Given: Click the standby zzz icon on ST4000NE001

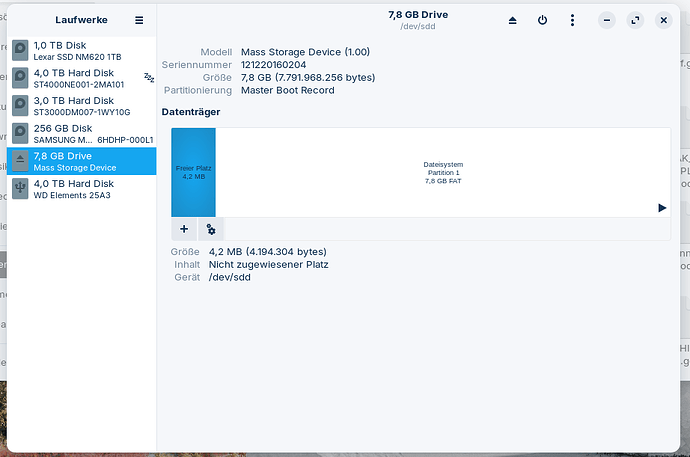Looking at the screenshot, I should pos(149,77).
